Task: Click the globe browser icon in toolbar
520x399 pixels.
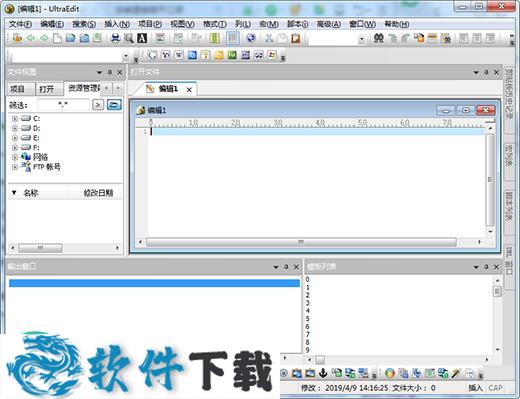Action: coord(251,38)
